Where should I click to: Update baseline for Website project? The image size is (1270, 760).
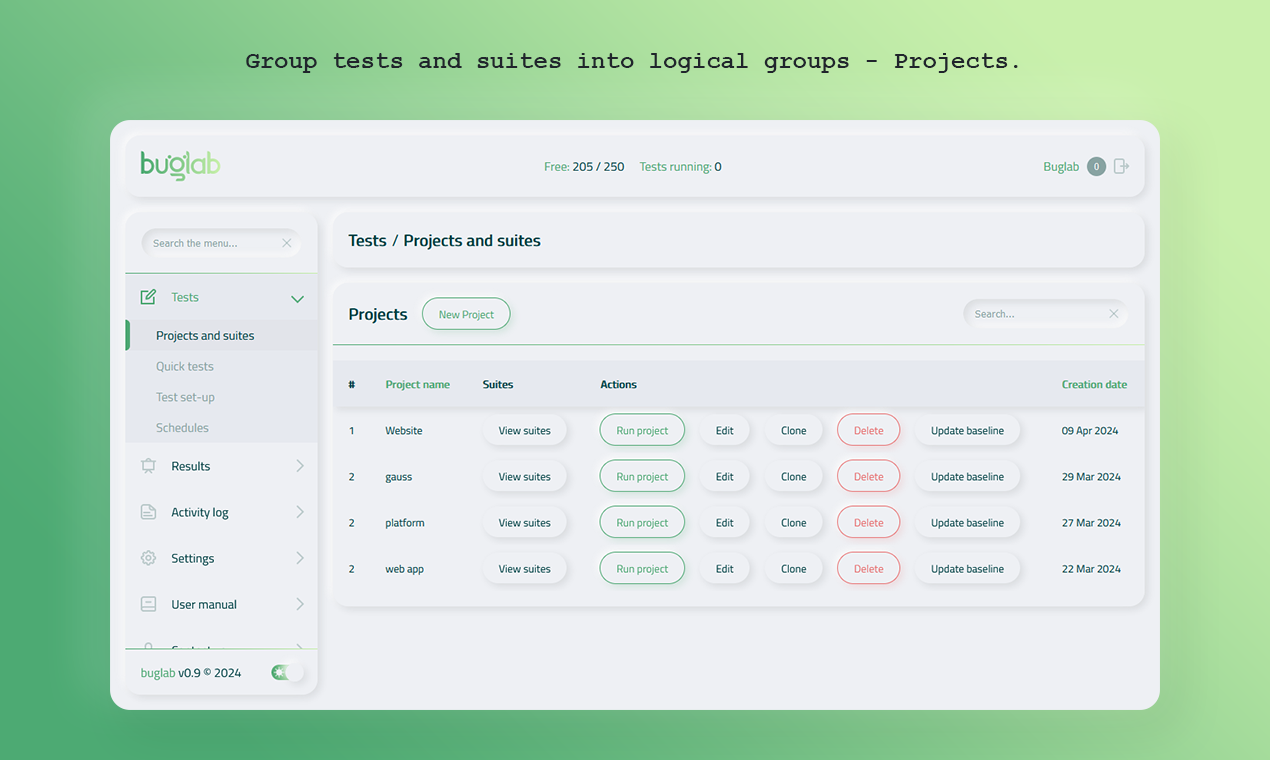967,430
